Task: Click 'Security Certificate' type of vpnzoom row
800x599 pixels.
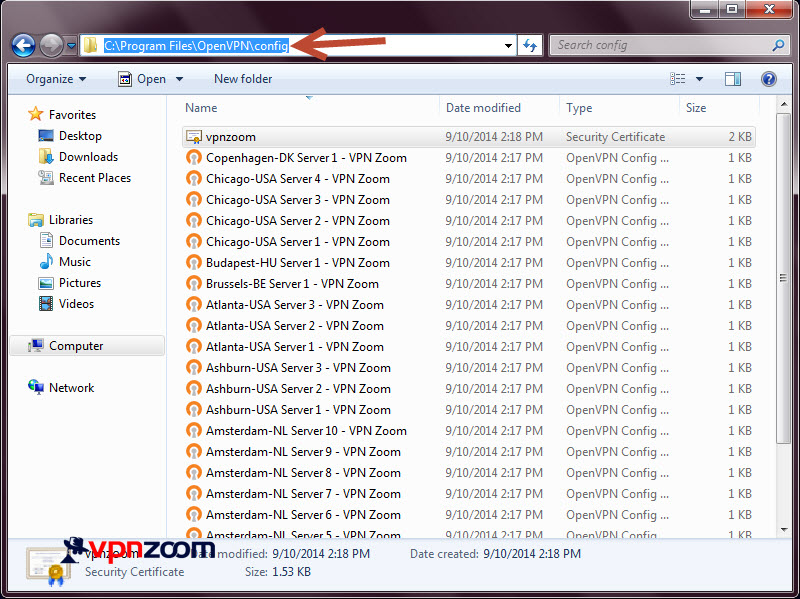Action: coord(615,137)
